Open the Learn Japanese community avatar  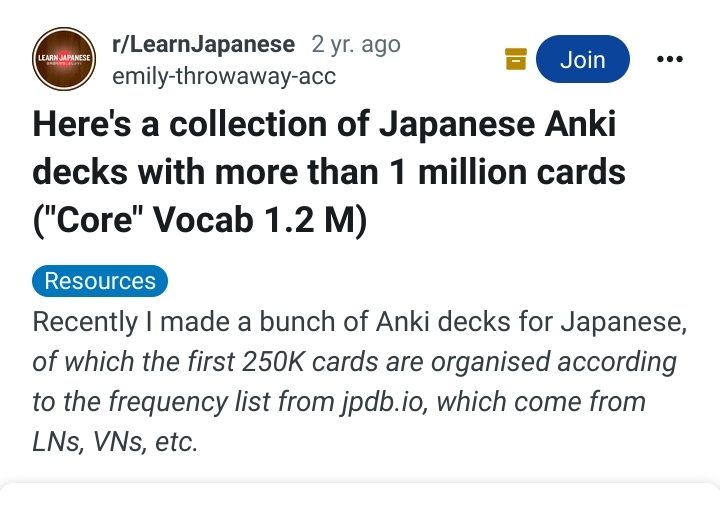point(64,59)
